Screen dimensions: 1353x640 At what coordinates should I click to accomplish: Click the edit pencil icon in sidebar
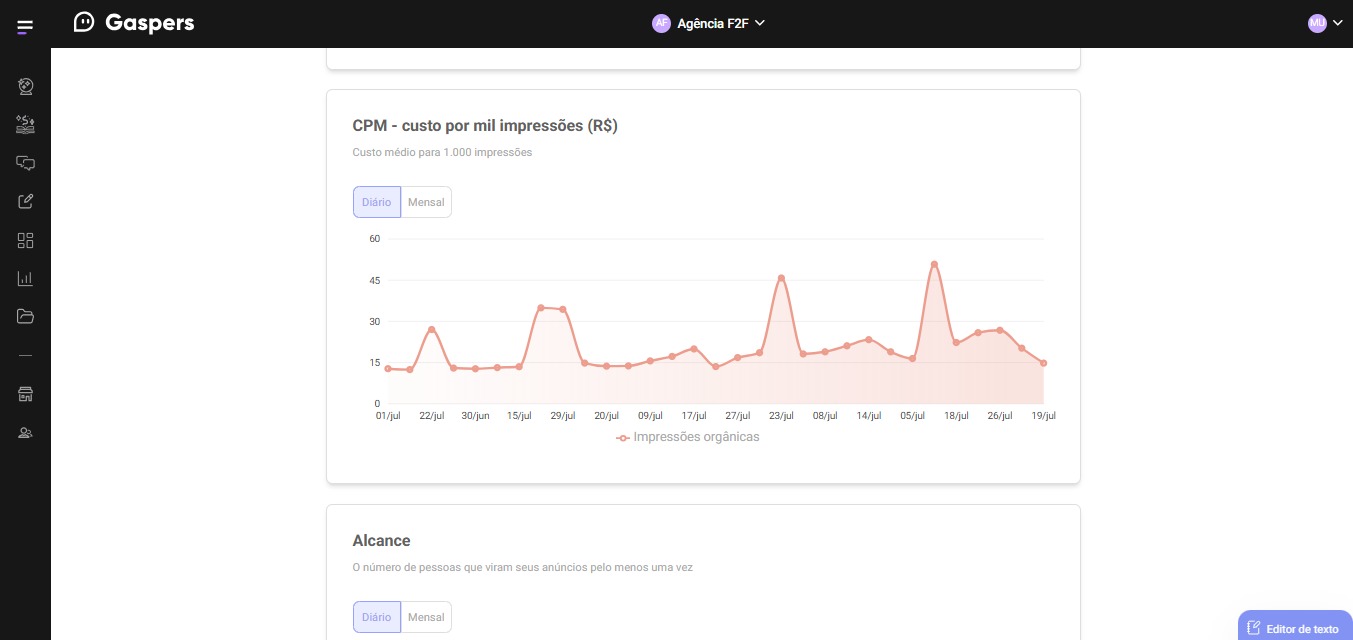26,201
